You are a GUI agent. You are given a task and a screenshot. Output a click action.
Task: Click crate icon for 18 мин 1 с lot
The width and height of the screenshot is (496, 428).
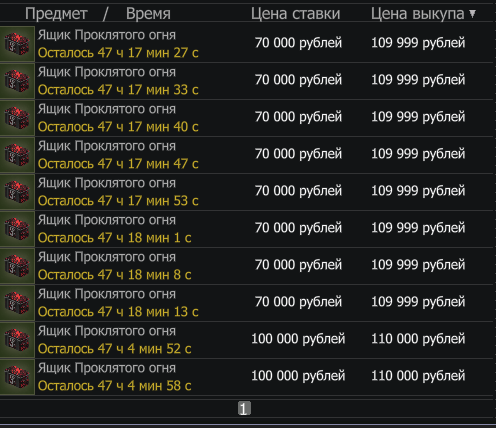[x=17, y=229]
